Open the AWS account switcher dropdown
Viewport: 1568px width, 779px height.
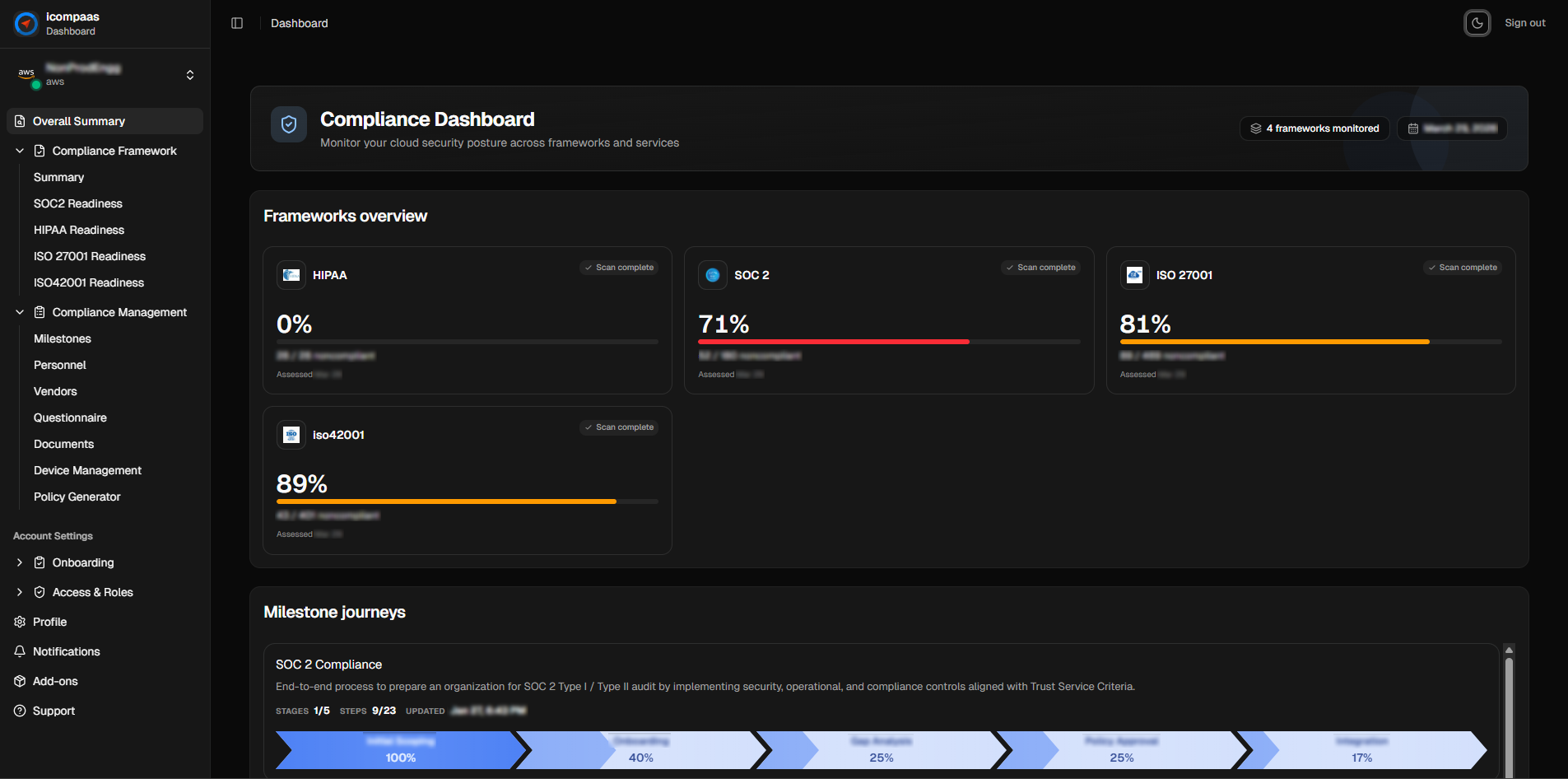pos(190,75)
